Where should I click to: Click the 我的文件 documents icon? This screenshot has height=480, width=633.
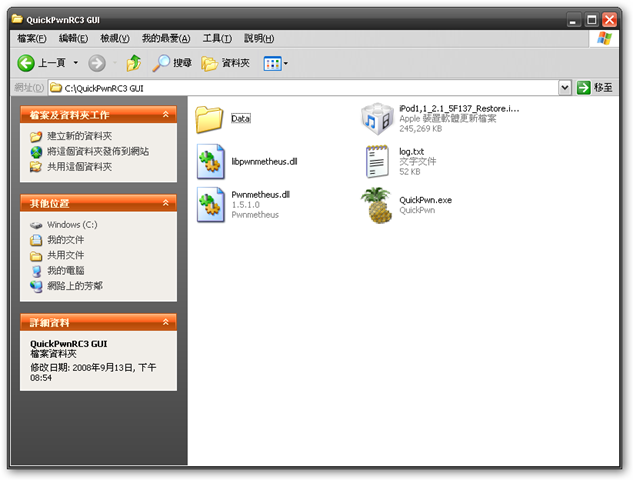coord(36,240)
